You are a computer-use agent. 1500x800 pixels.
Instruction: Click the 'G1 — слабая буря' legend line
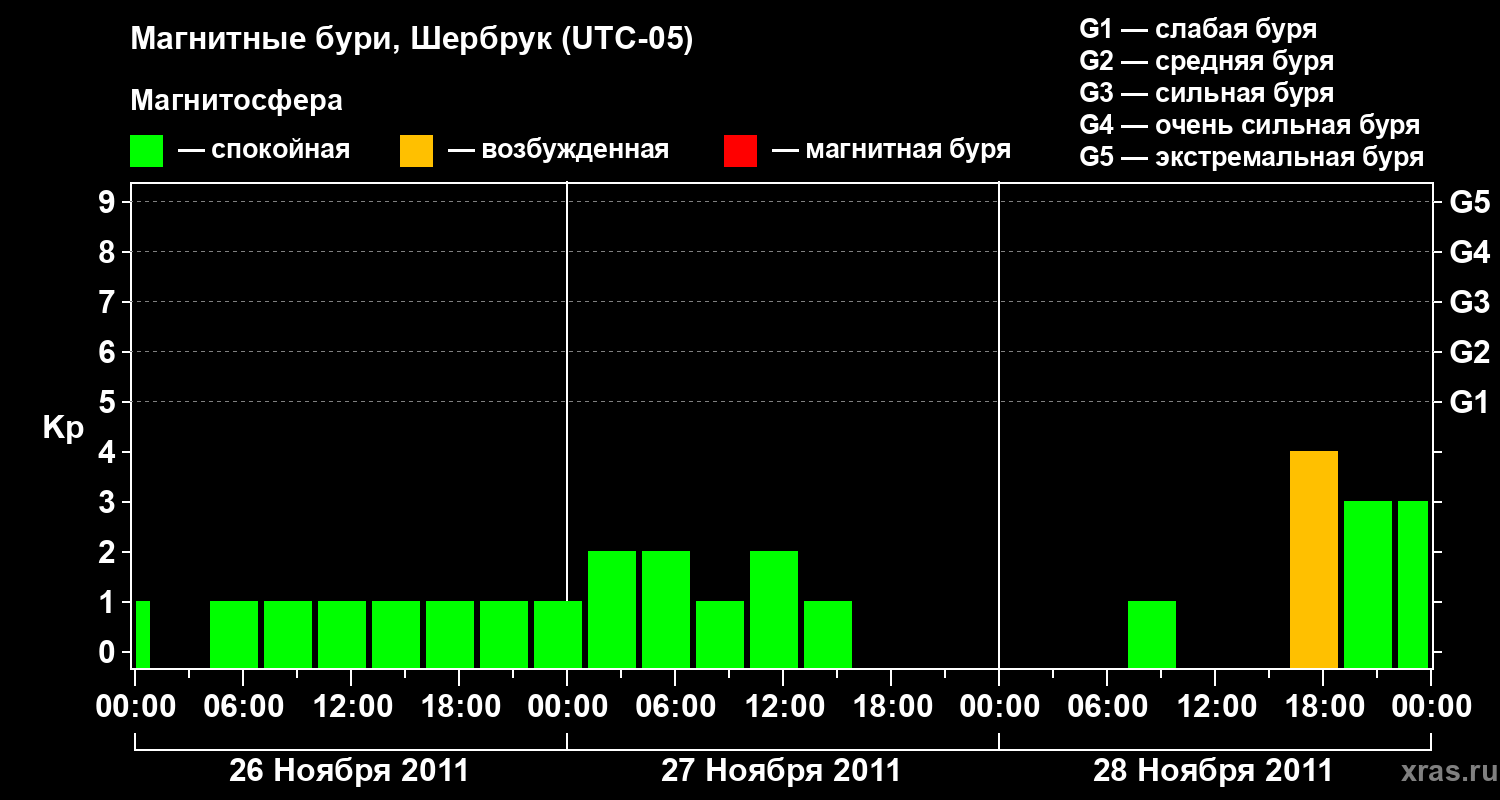point(1198,29)
